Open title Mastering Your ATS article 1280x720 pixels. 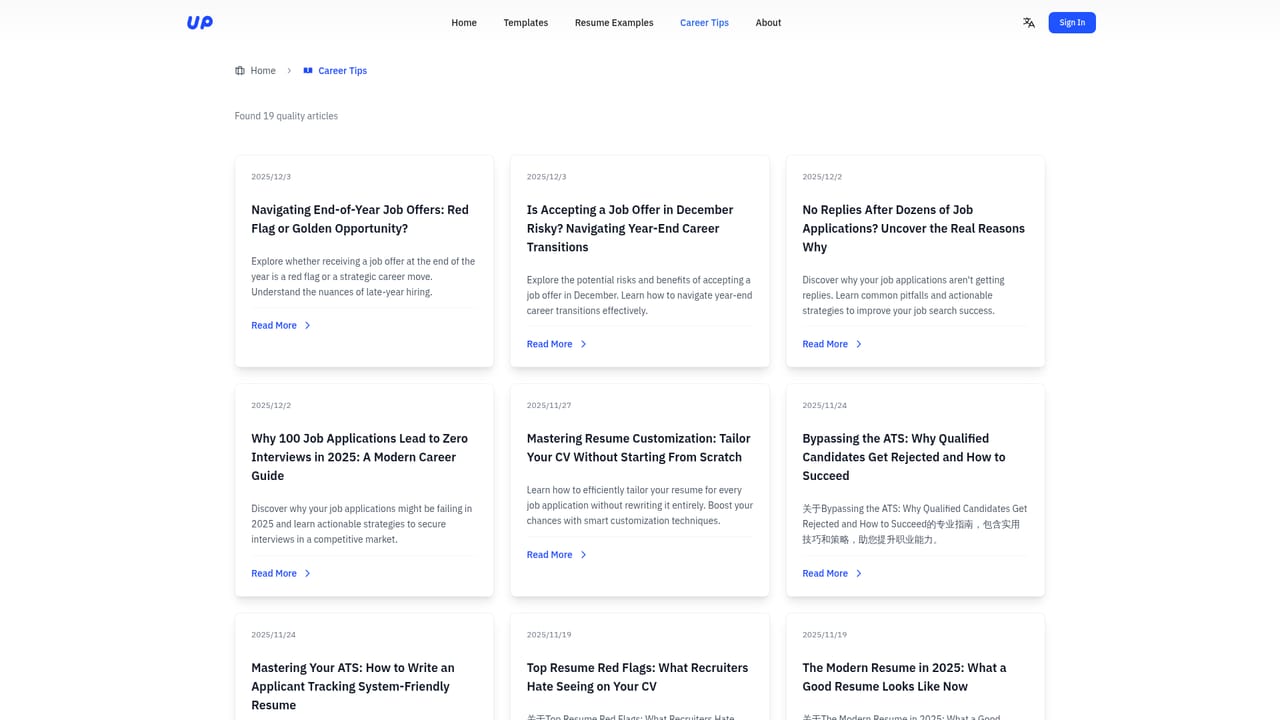pos(352,686)
